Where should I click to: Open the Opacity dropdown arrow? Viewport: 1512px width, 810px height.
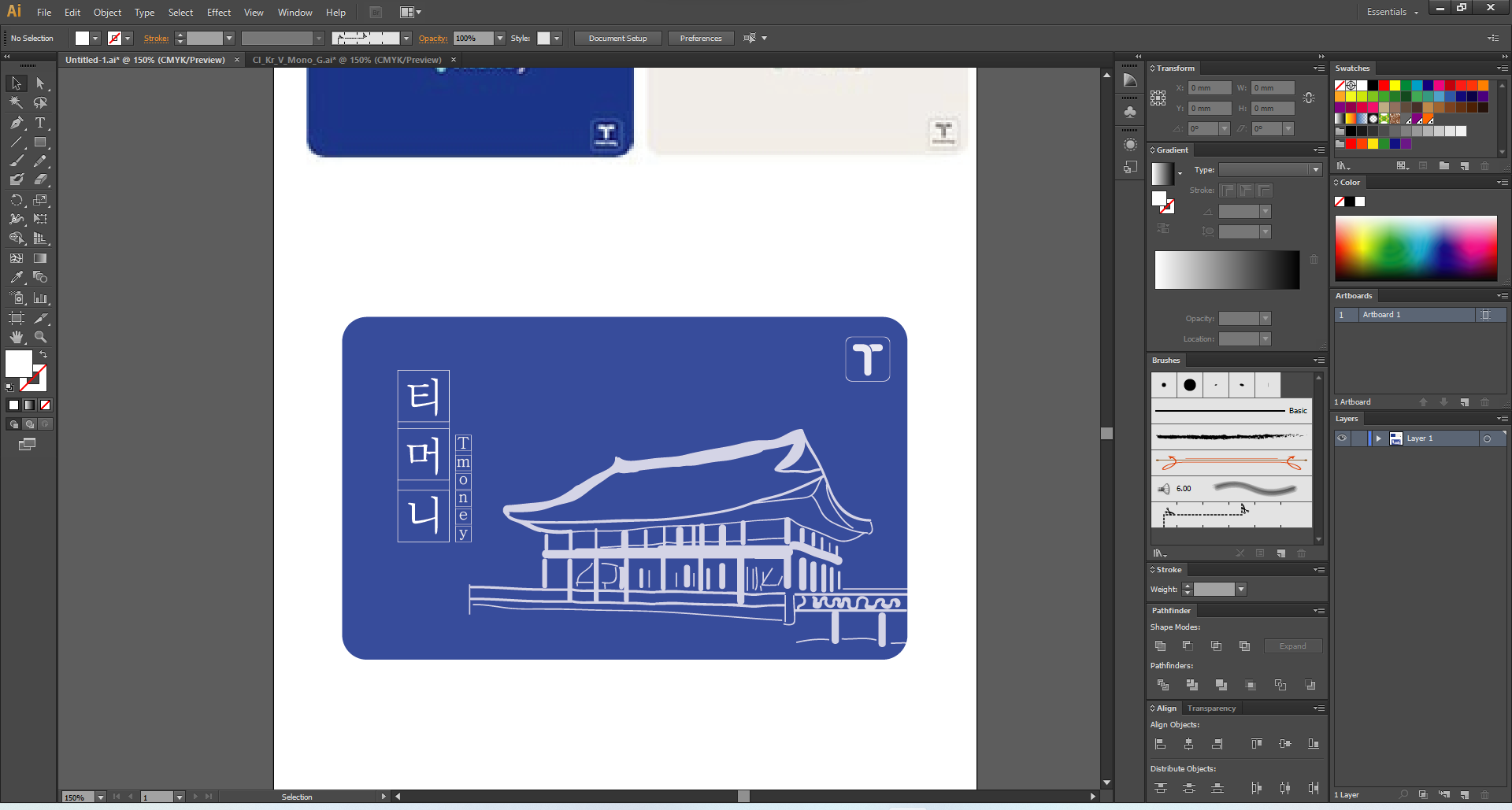[500, 39]
